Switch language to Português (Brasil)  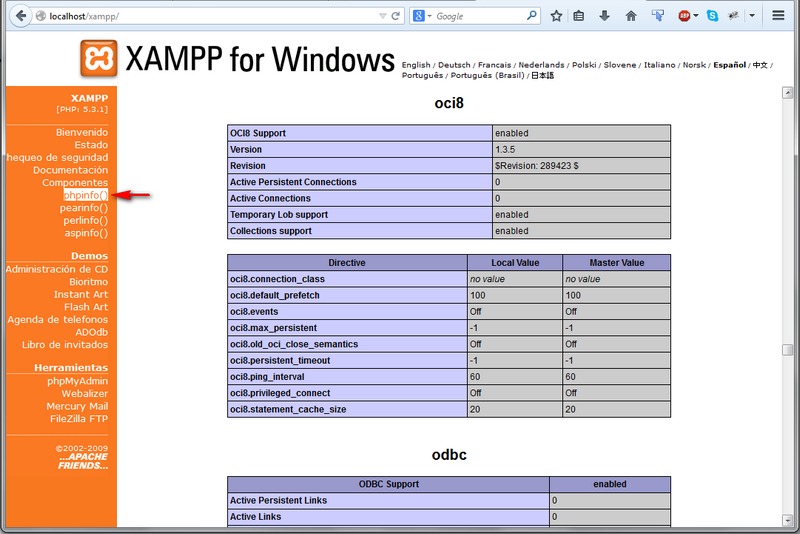487,75
